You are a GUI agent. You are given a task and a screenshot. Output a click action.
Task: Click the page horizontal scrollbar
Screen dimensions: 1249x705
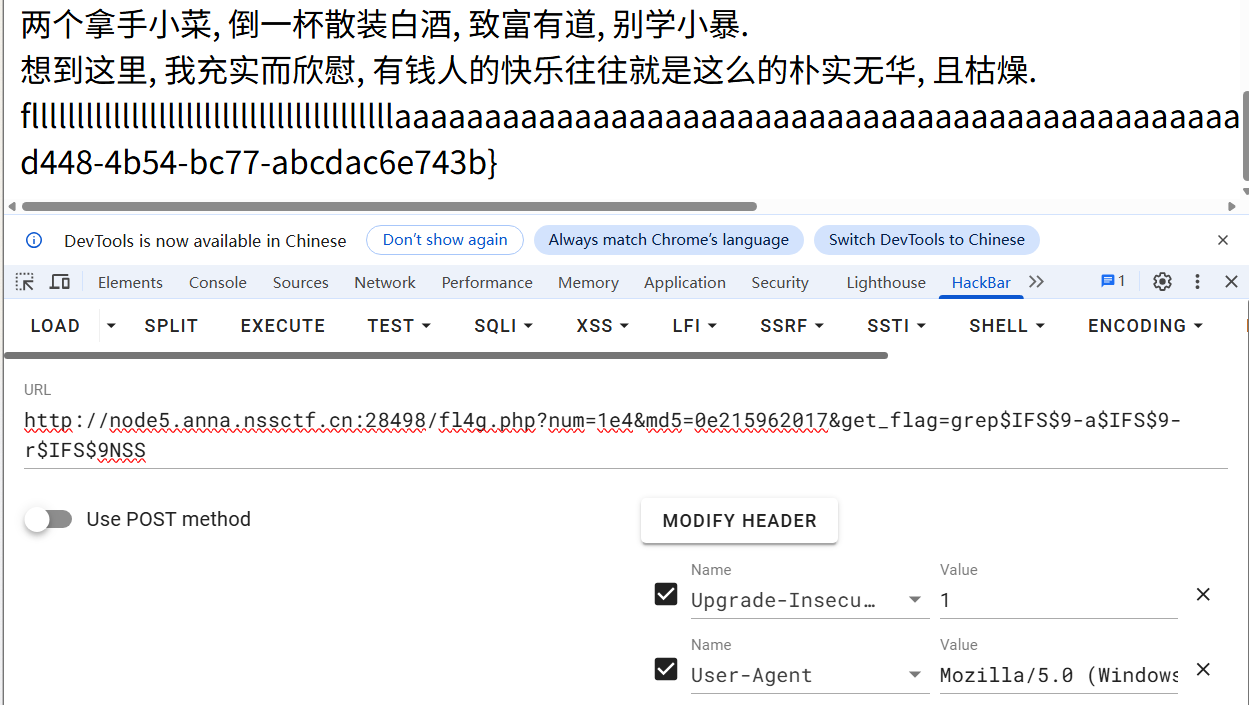tap(389, 207)
